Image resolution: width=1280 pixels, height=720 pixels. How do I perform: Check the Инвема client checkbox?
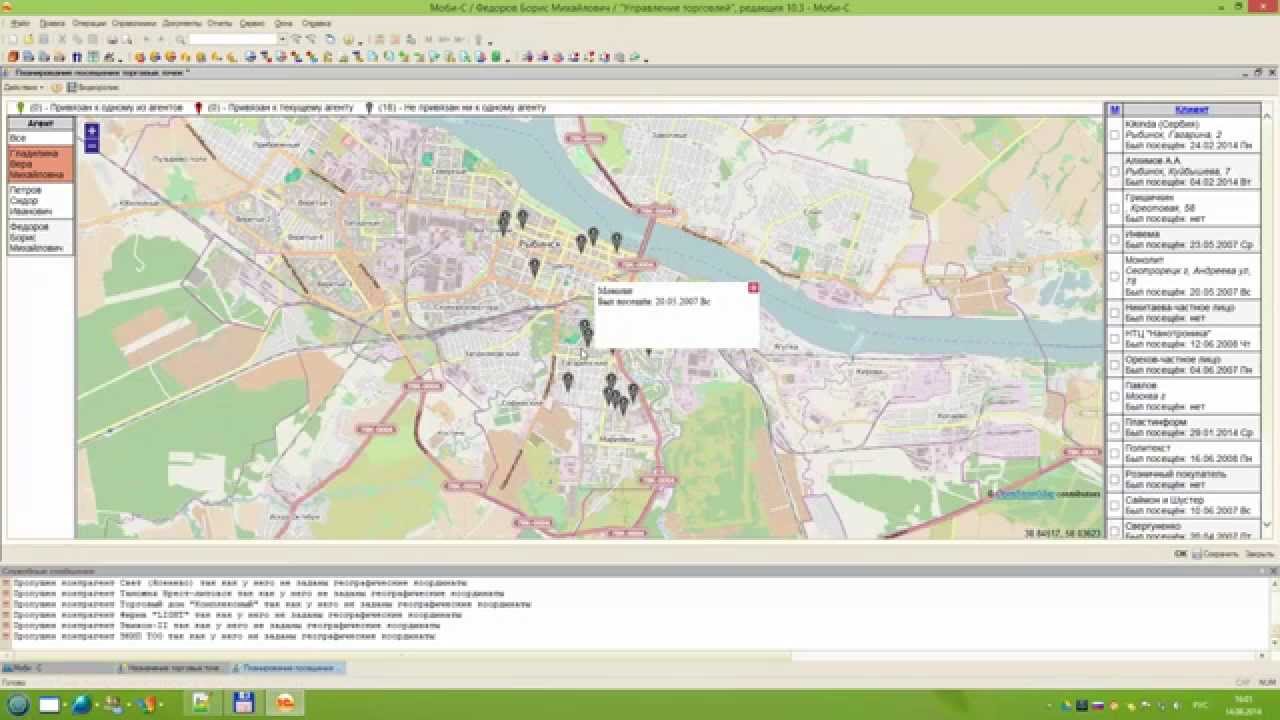tap(1115, 239)
